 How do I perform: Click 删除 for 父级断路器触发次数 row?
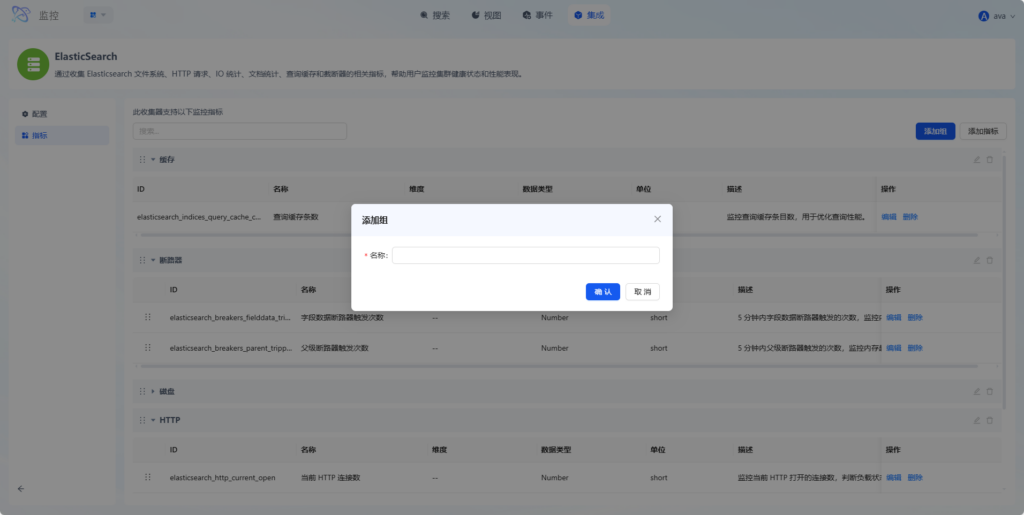(915, 348)
